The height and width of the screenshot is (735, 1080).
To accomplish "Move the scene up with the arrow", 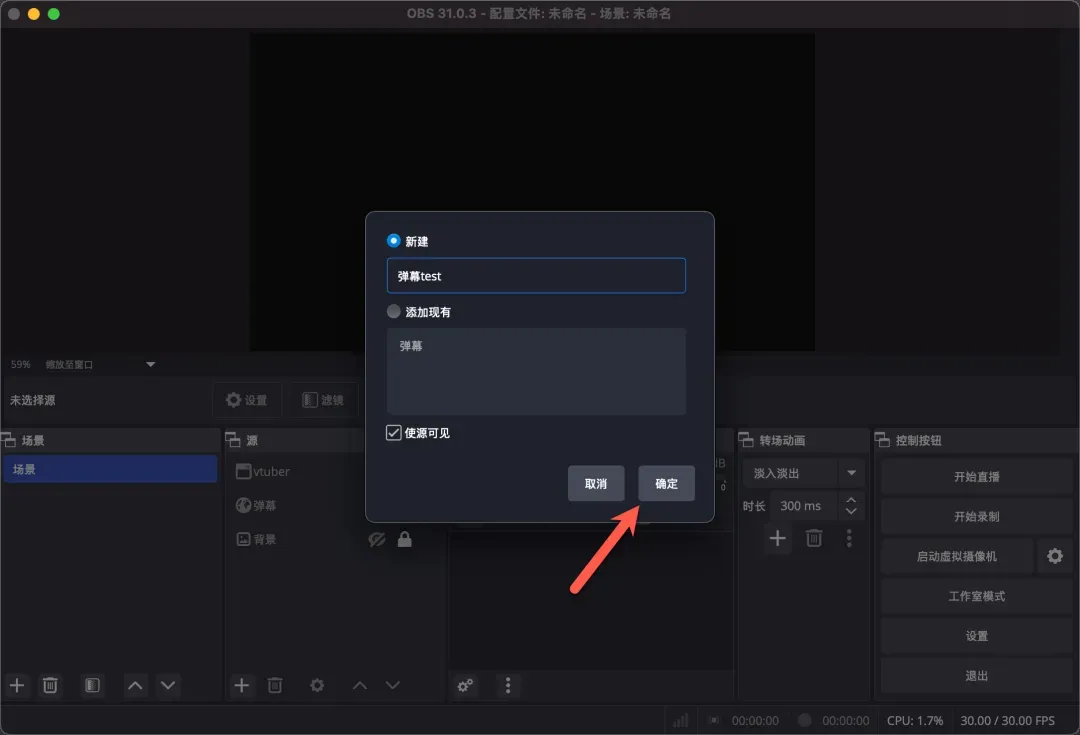I will [136, 685].
